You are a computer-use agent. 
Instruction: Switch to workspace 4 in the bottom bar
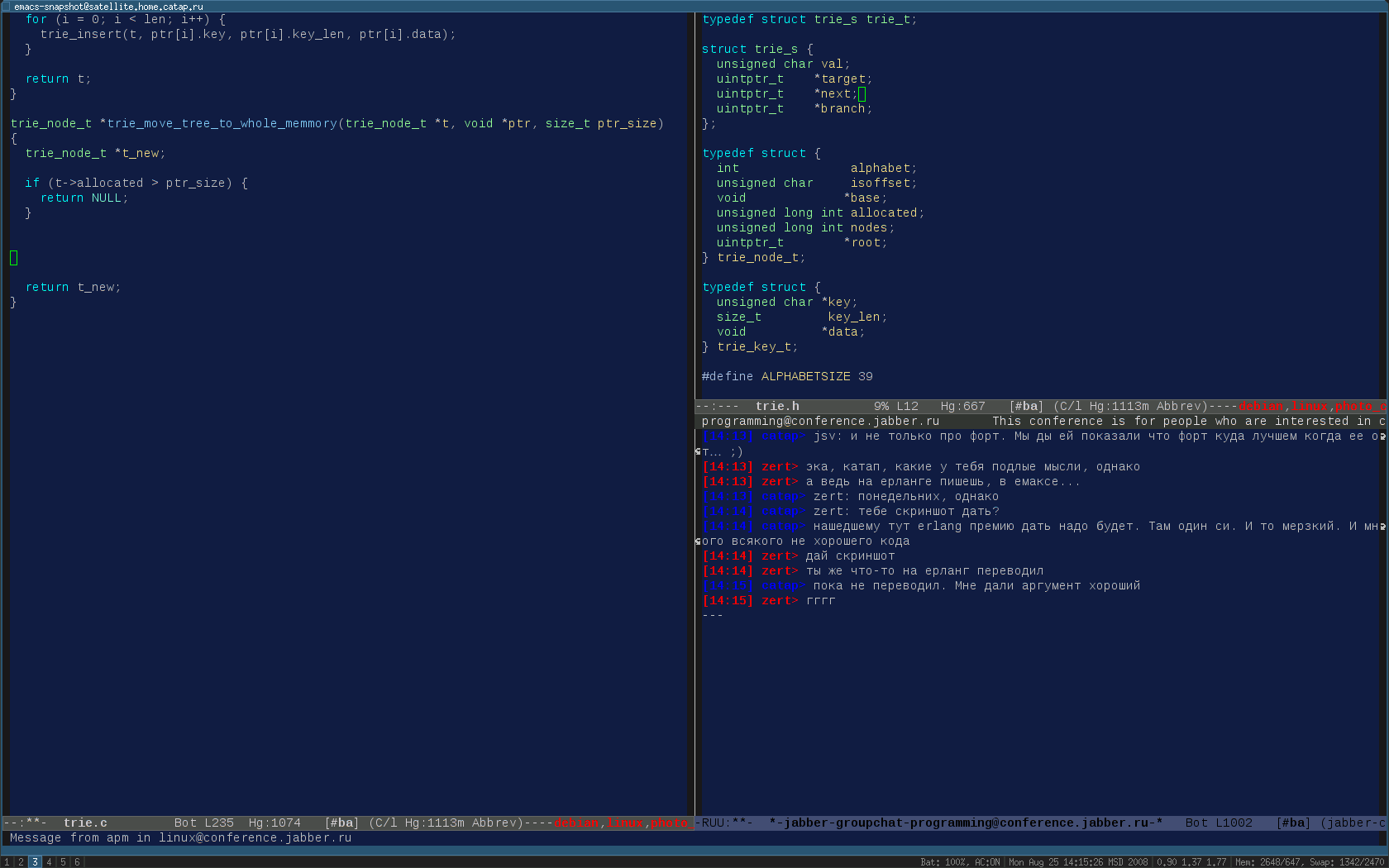point(49,861)
